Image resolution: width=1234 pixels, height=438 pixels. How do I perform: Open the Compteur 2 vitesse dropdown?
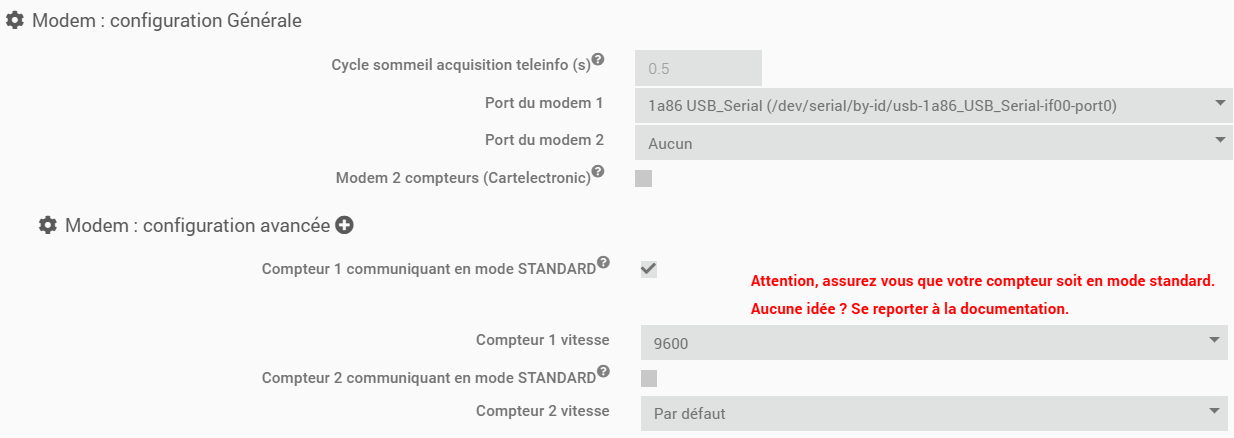tap(936, 412)
